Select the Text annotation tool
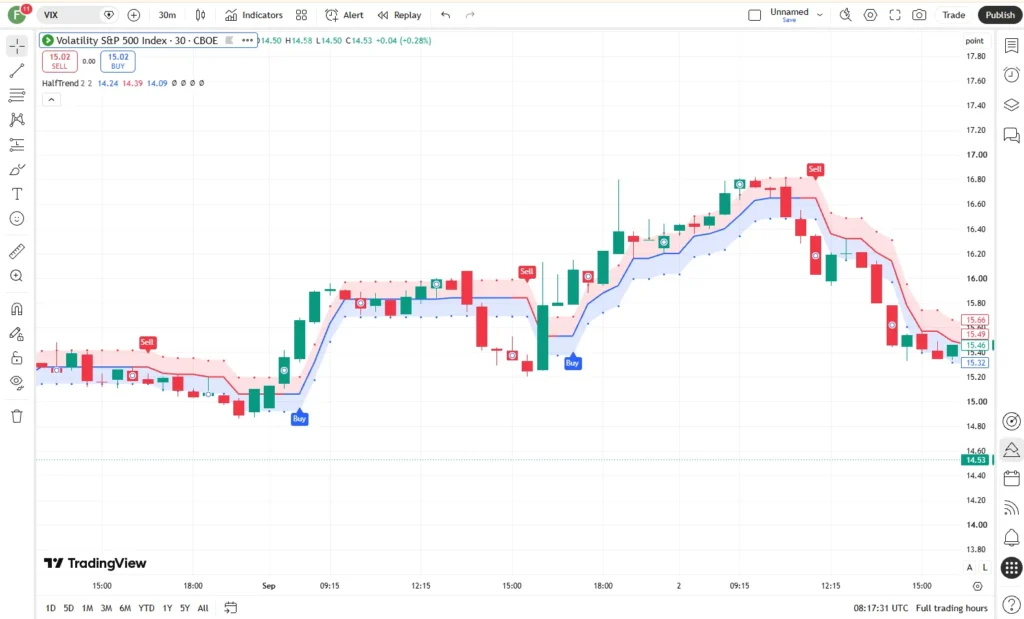This screenshot has width=1024, height=619. (17, 194)
